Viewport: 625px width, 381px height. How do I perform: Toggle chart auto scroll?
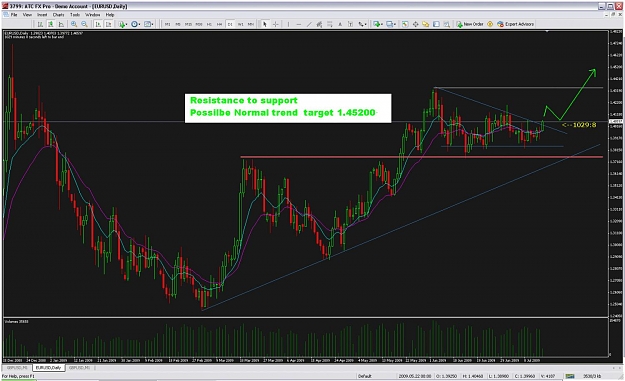click(x=98, y=24)
